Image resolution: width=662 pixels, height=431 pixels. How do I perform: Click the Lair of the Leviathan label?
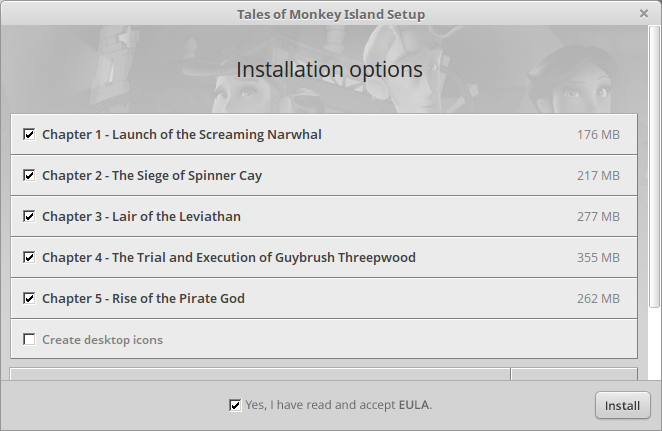141,216
